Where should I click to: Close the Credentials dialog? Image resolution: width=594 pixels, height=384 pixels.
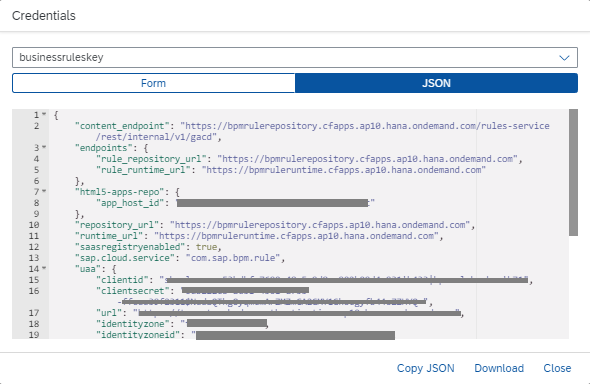(x=557, y=368)
